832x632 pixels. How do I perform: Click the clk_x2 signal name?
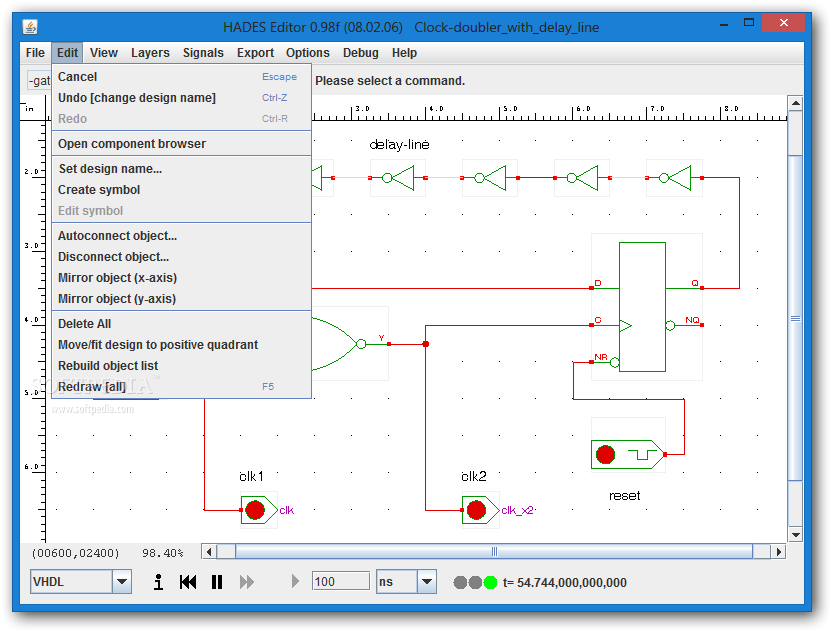pyautogui.click(x=517, y=510)
